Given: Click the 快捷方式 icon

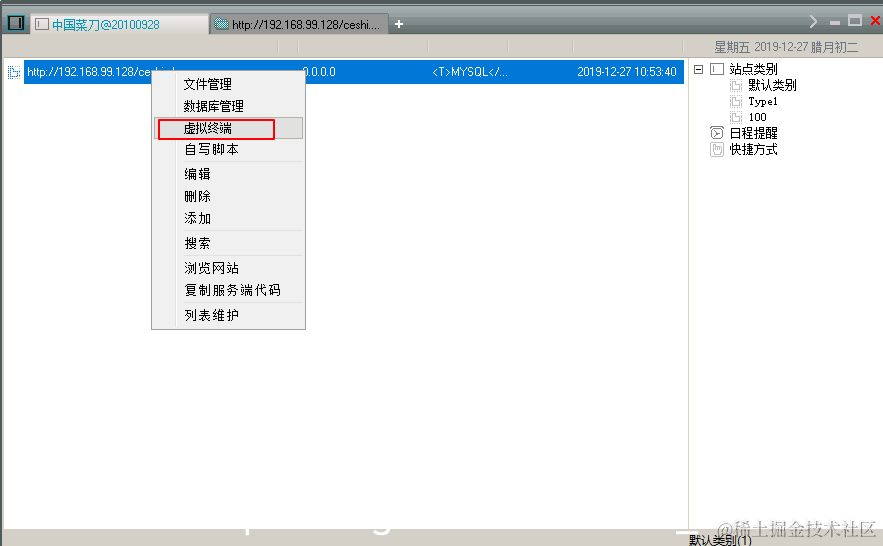Looking at the screenshot, I should [x=716, y=149].
